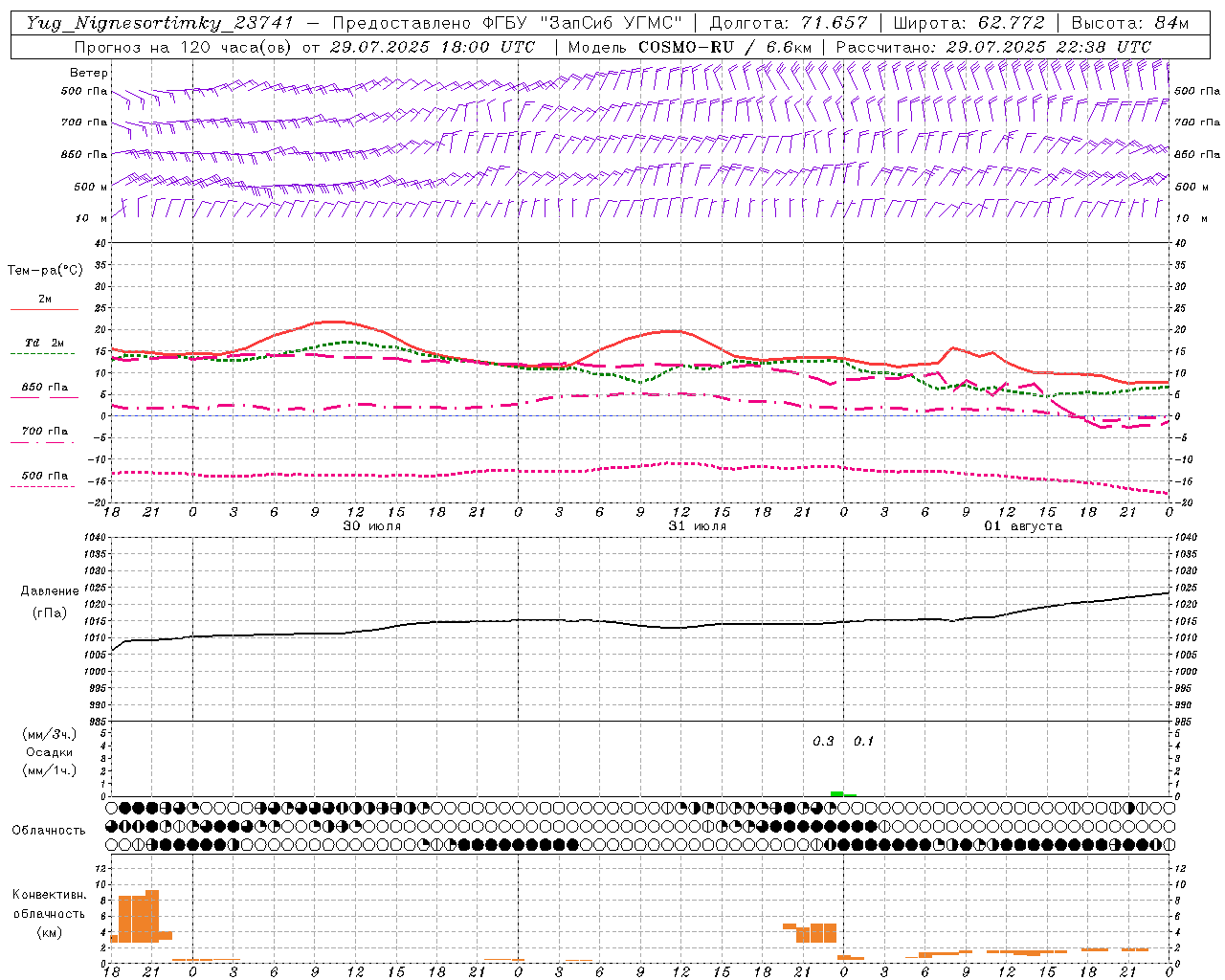Viewport: 1225px width, 980px height.
Task: Click the Высота: 84м value
Action: [x=1130, y=23]
